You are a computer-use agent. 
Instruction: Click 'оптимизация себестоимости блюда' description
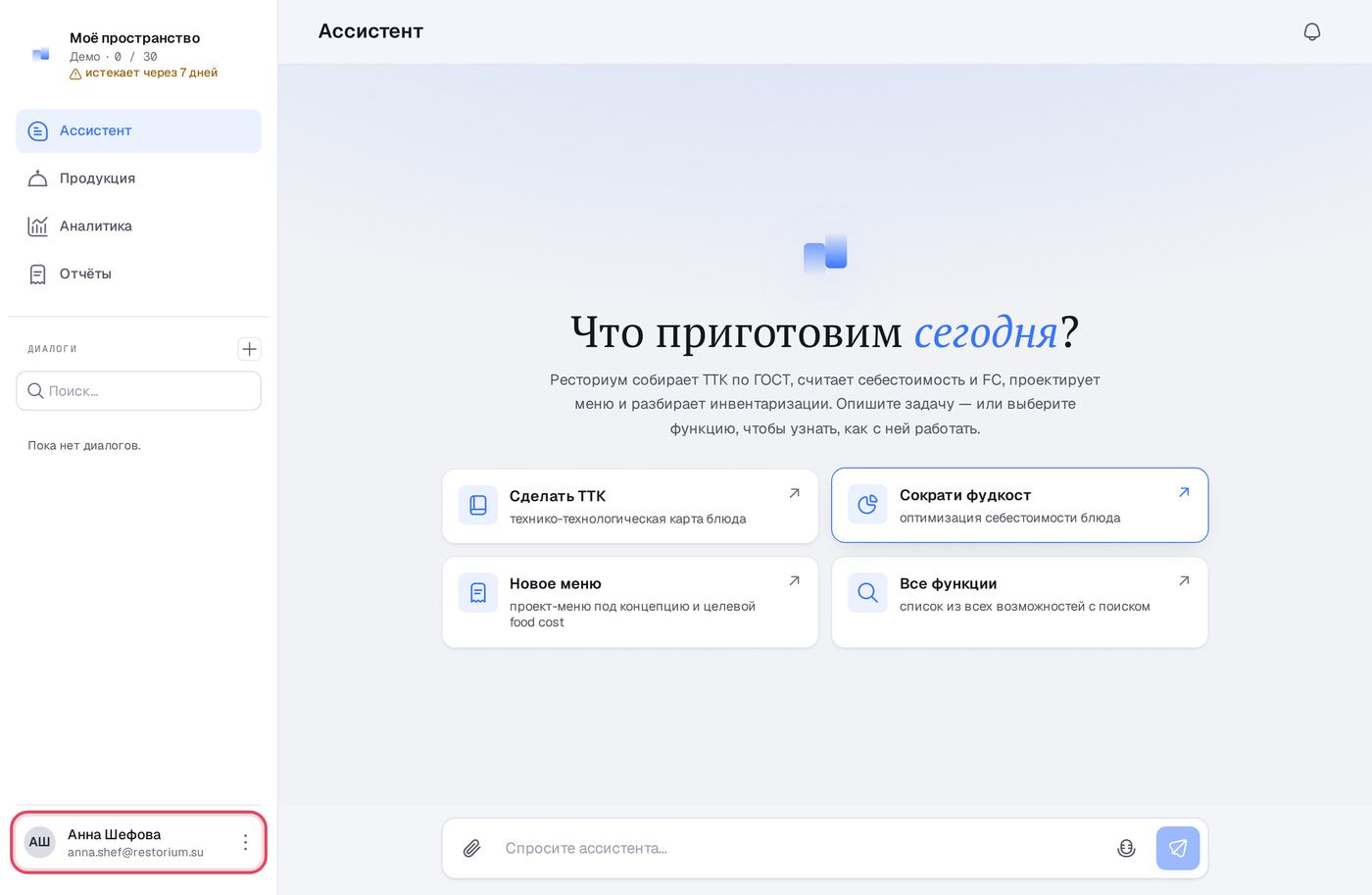[x=1010, y=518]
